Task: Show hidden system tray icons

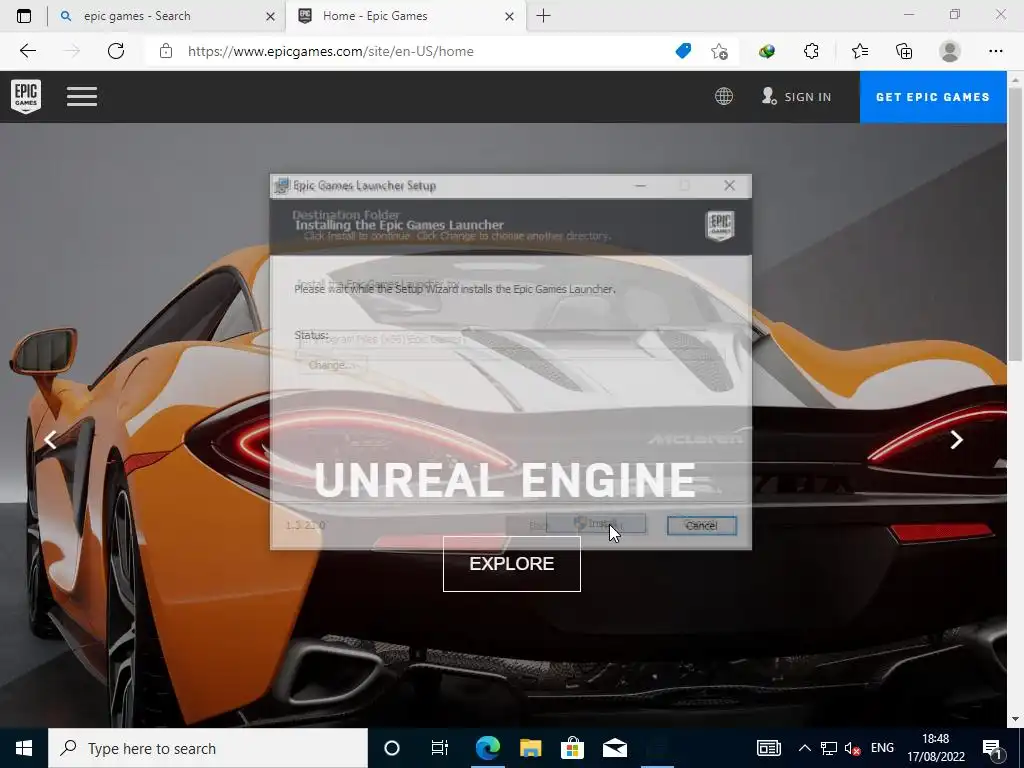Action: 805,748
